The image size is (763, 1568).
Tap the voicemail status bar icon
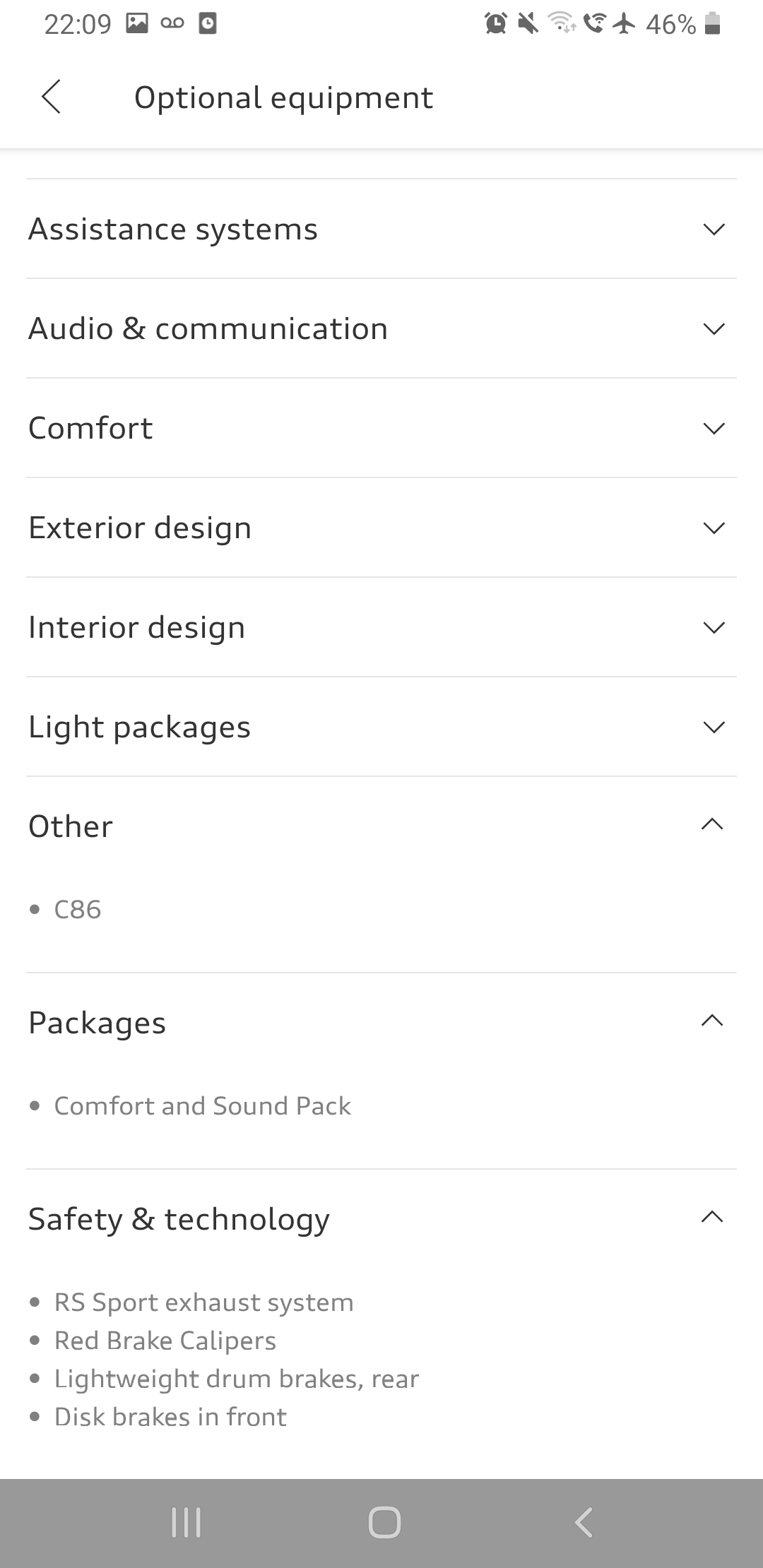point(172,24)
